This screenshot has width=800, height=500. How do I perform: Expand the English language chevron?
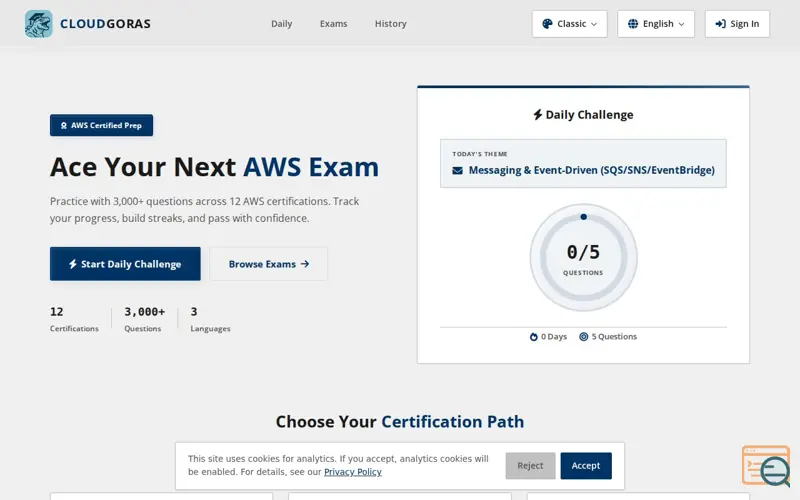point(682,24)
